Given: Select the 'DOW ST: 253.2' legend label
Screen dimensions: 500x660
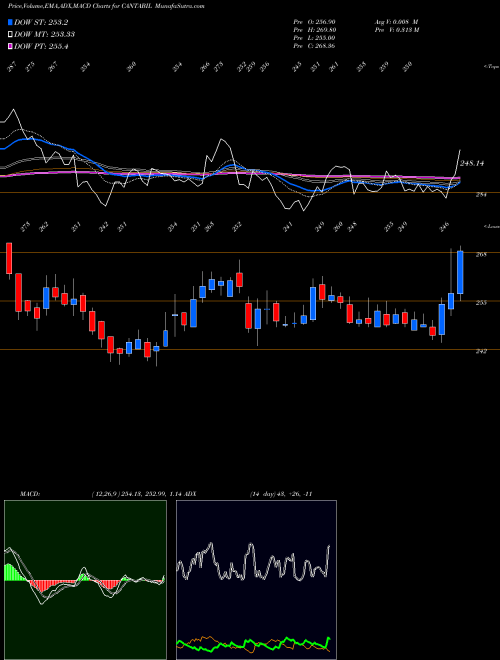Looking at the screenshot, I should [x=41, y=22].
